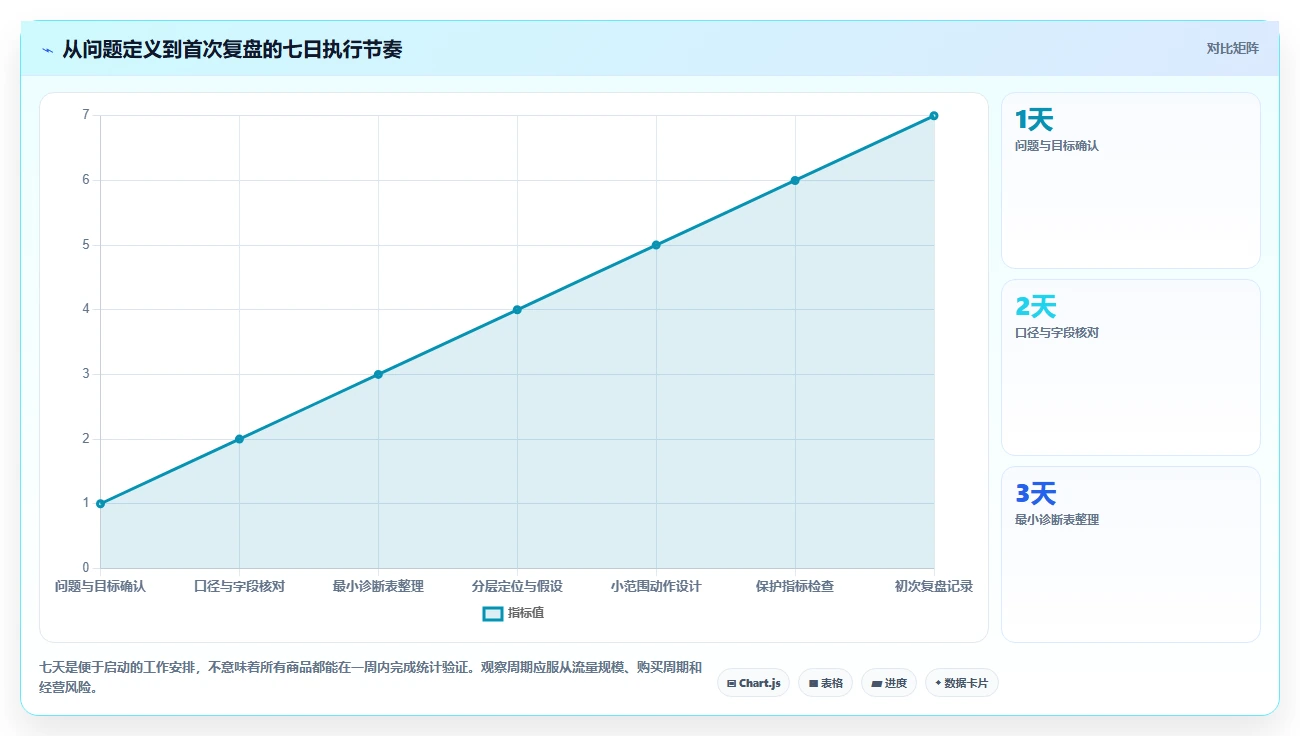Image resolution: width=1300 pixels, height=736 pixels.
Task: Select the data point above 最小诊断表整理
Action: point(378,374)
